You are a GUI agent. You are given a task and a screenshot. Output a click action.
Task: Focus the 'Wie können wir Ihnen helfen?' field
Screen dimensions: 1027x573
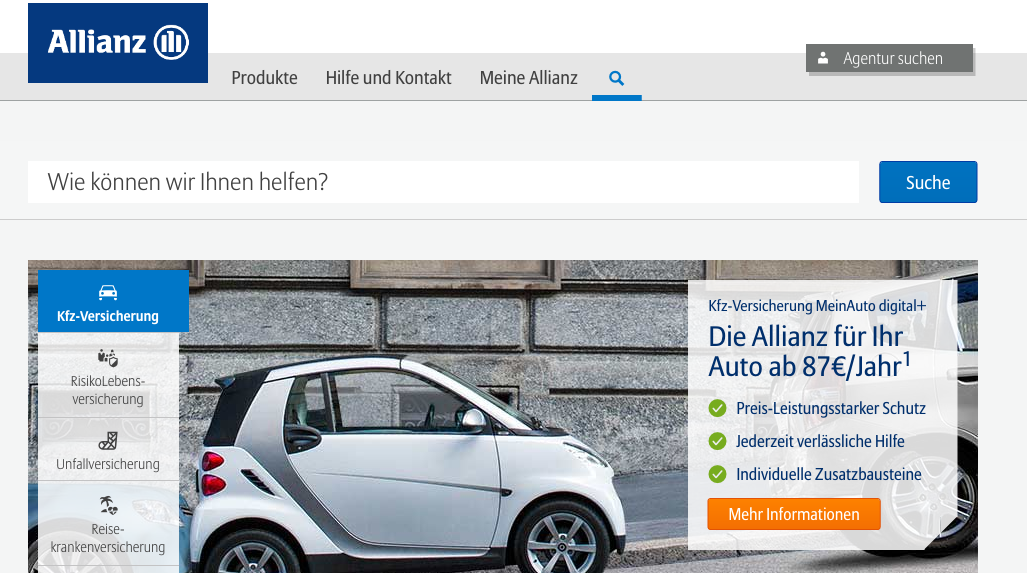click(x=443, y=182)
